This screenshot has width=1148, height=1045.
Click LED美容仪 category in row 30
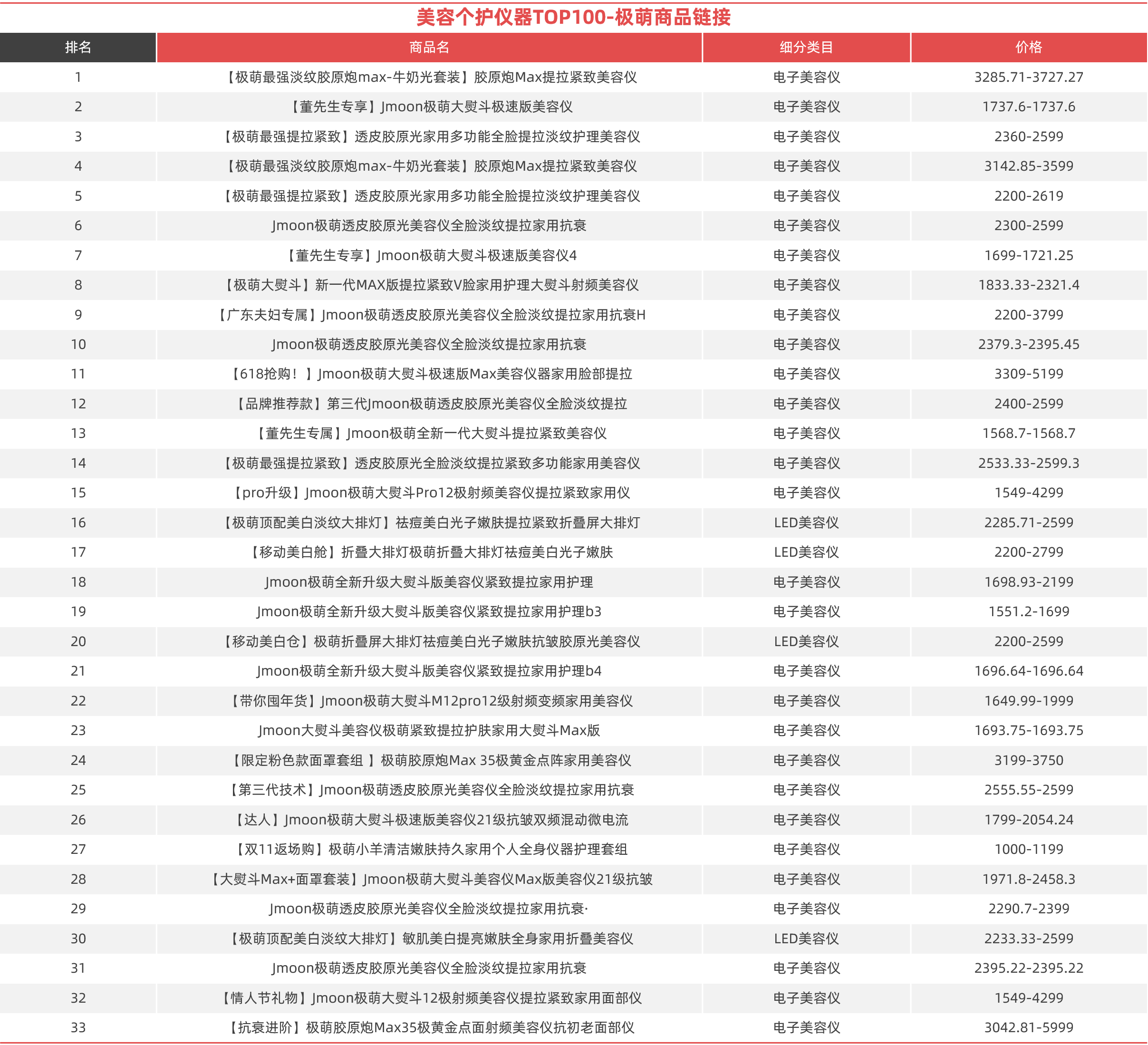806,939
